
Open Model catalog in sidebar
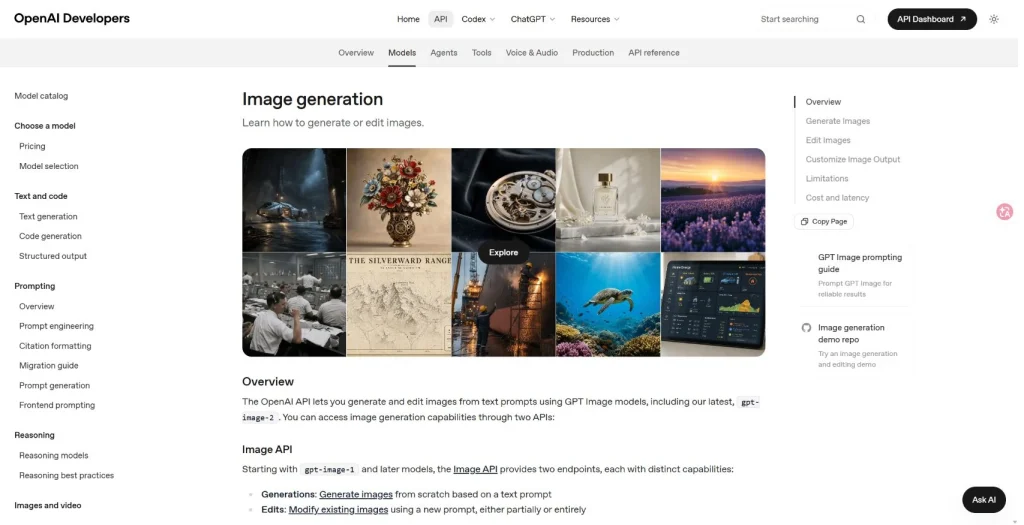point(41,96)
